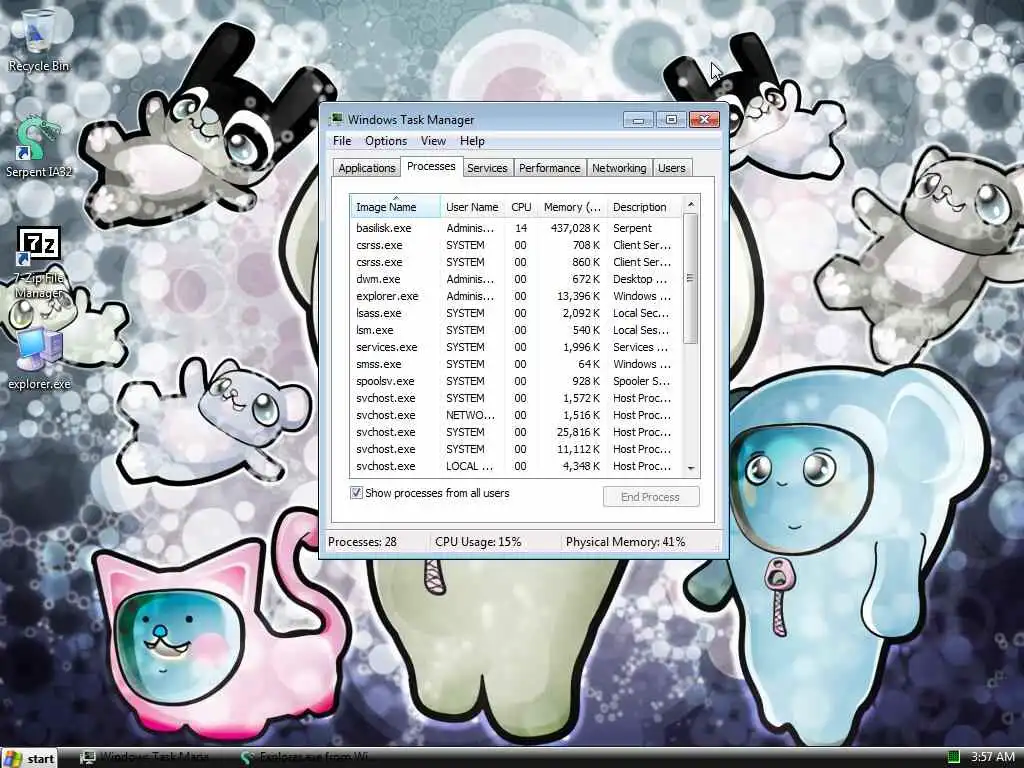
Task: Open the Help menu
Action: (472, 140)
